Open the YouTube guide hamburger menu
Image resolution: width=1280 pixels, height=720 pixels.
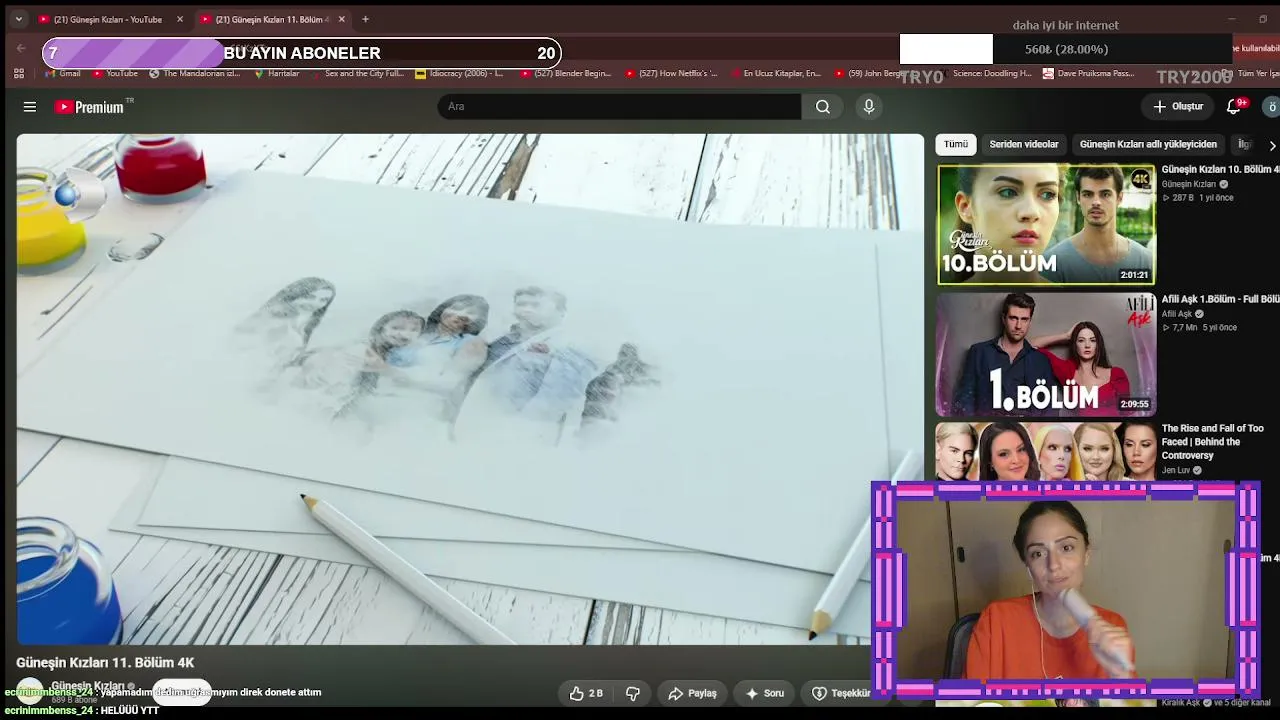click(30, 107)
